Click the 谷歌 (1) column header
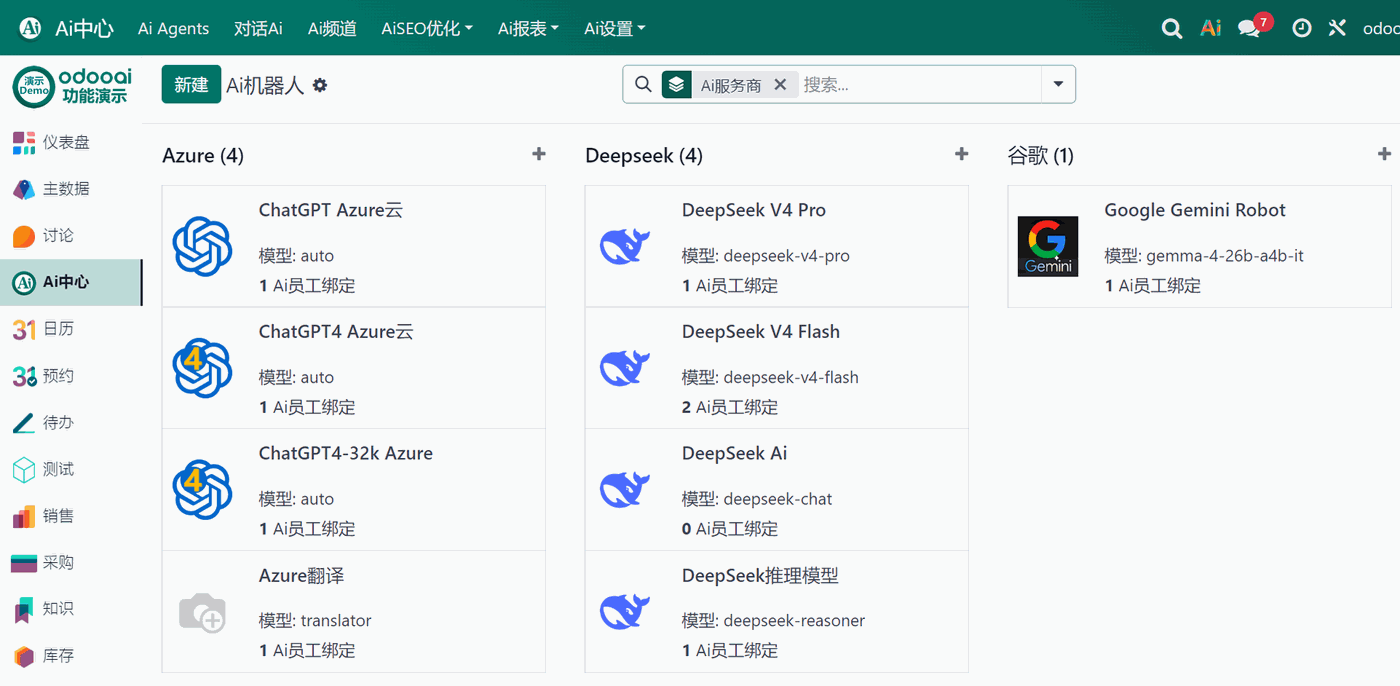This screenshot has height=686, width=1400. point(1040,155)
